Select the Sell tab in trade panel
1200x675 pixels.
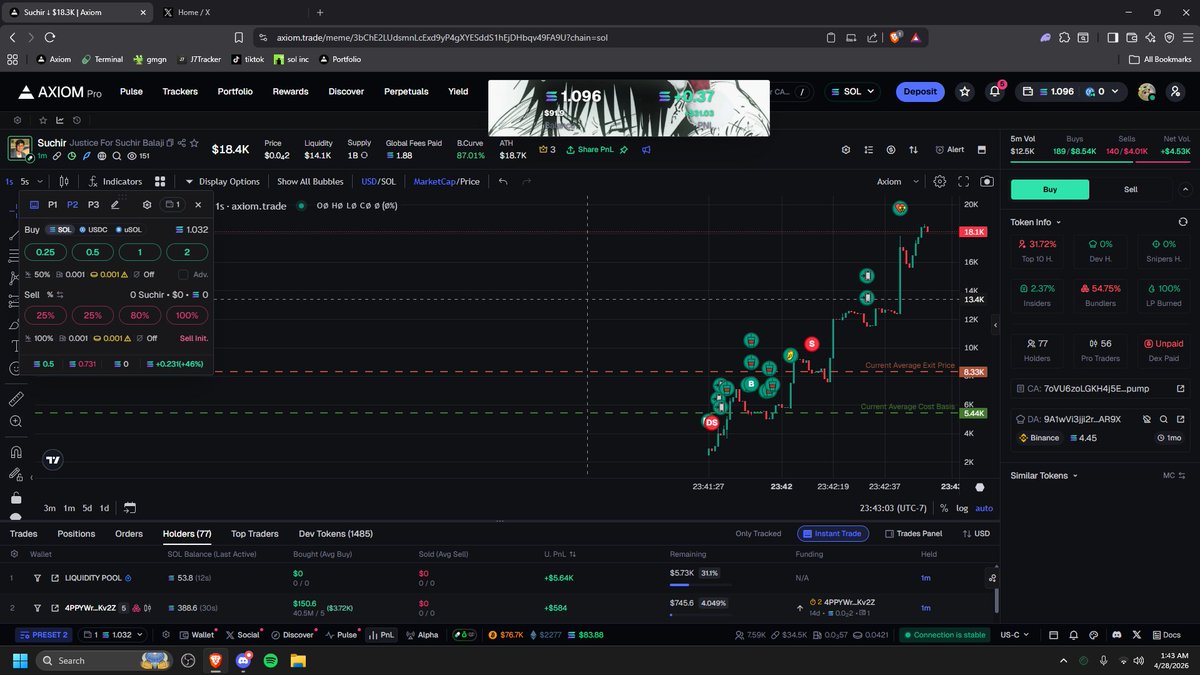point(1130,189)
